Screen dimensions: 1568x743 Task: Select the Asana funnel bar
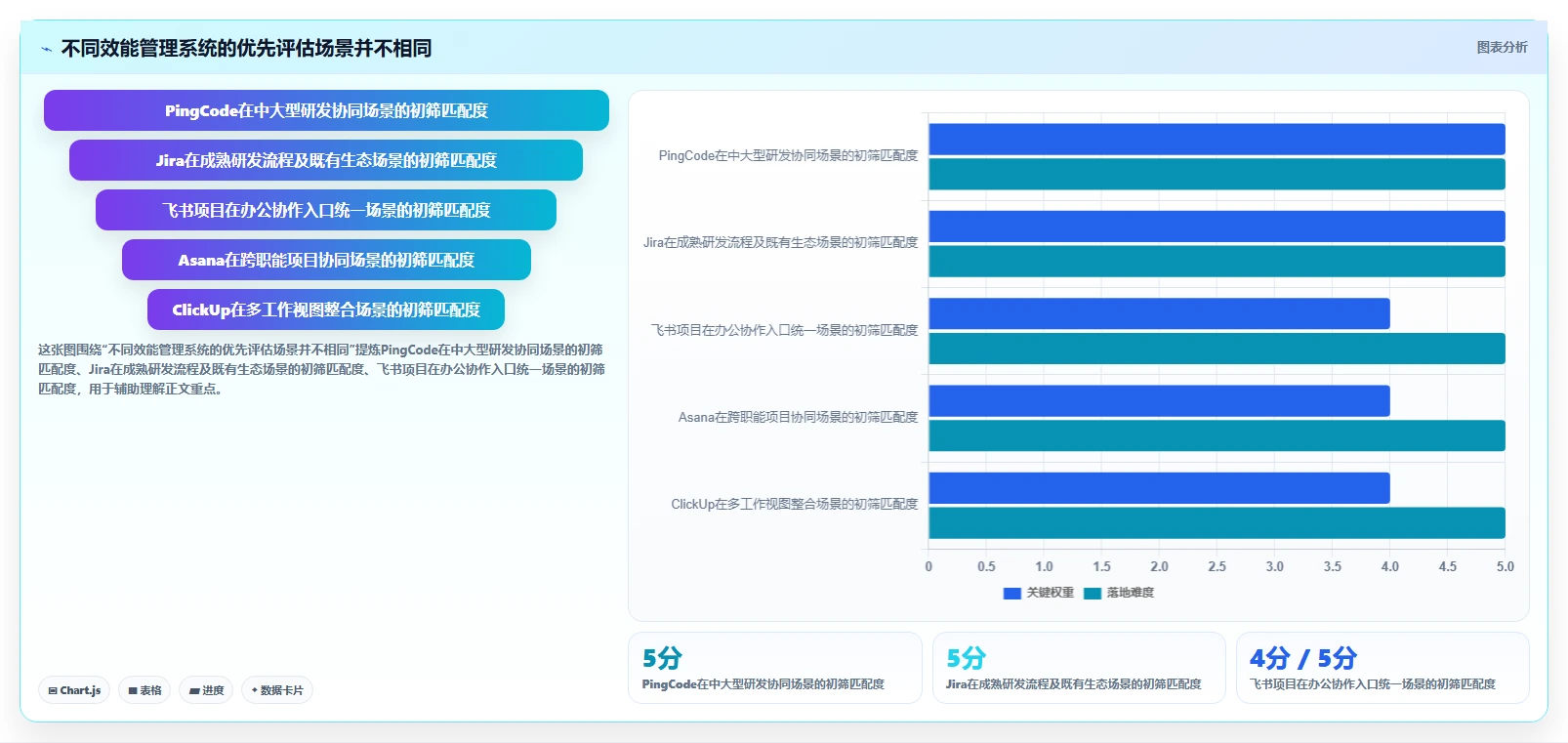tap(326, 260)
